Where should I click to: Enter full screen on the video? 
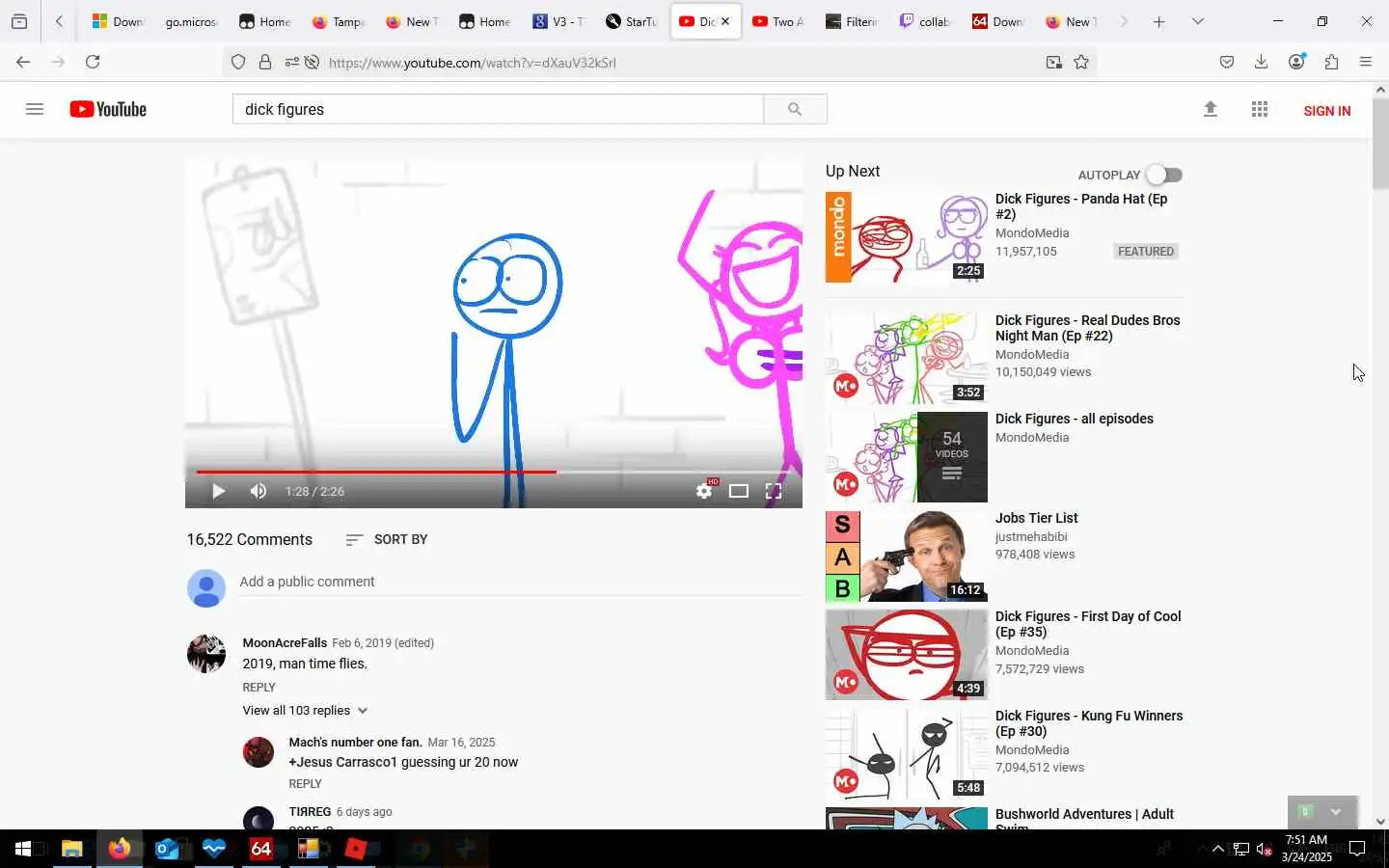tap(774, 491)
